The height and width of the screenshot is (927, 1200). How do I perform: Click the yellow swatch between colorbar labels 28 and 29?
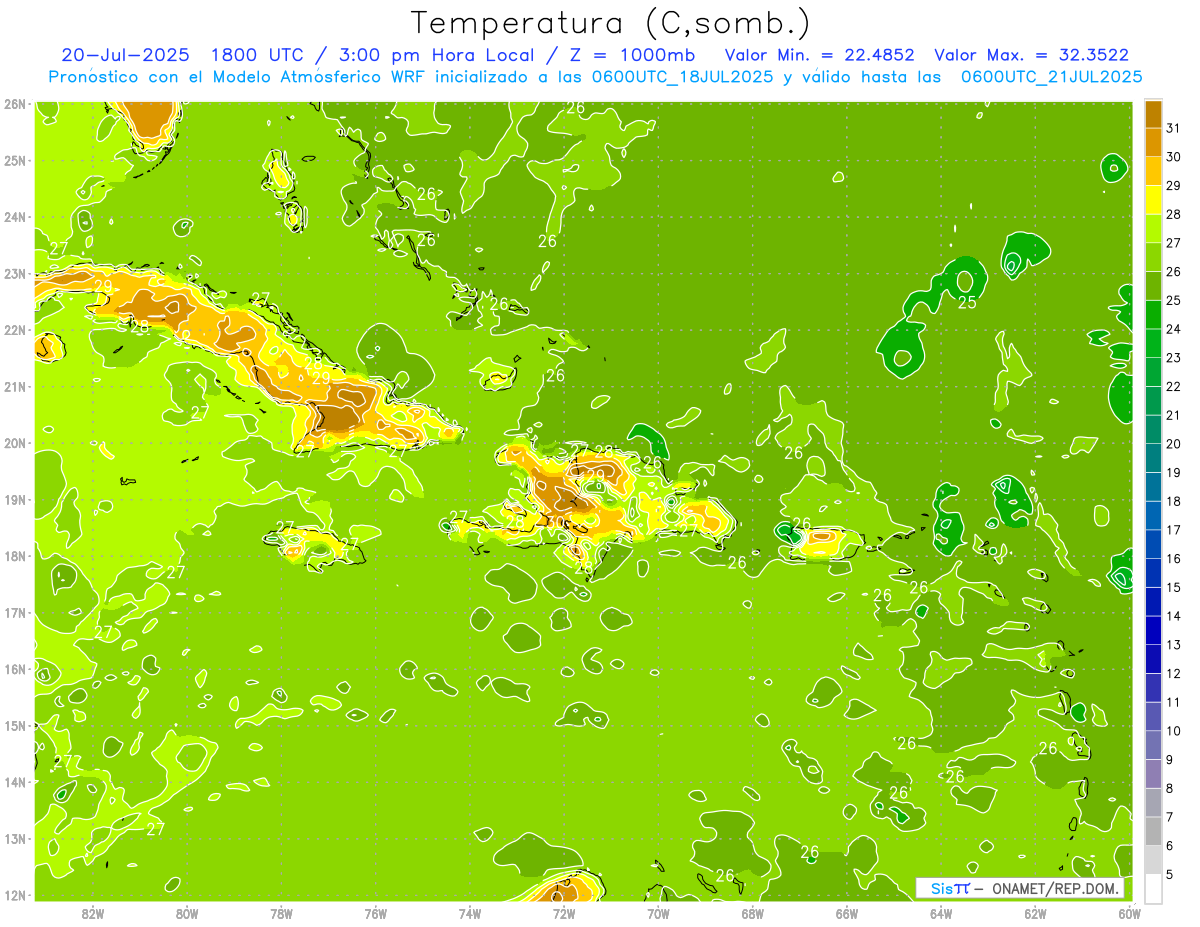pyautogui.click(x=1153, y=199)
